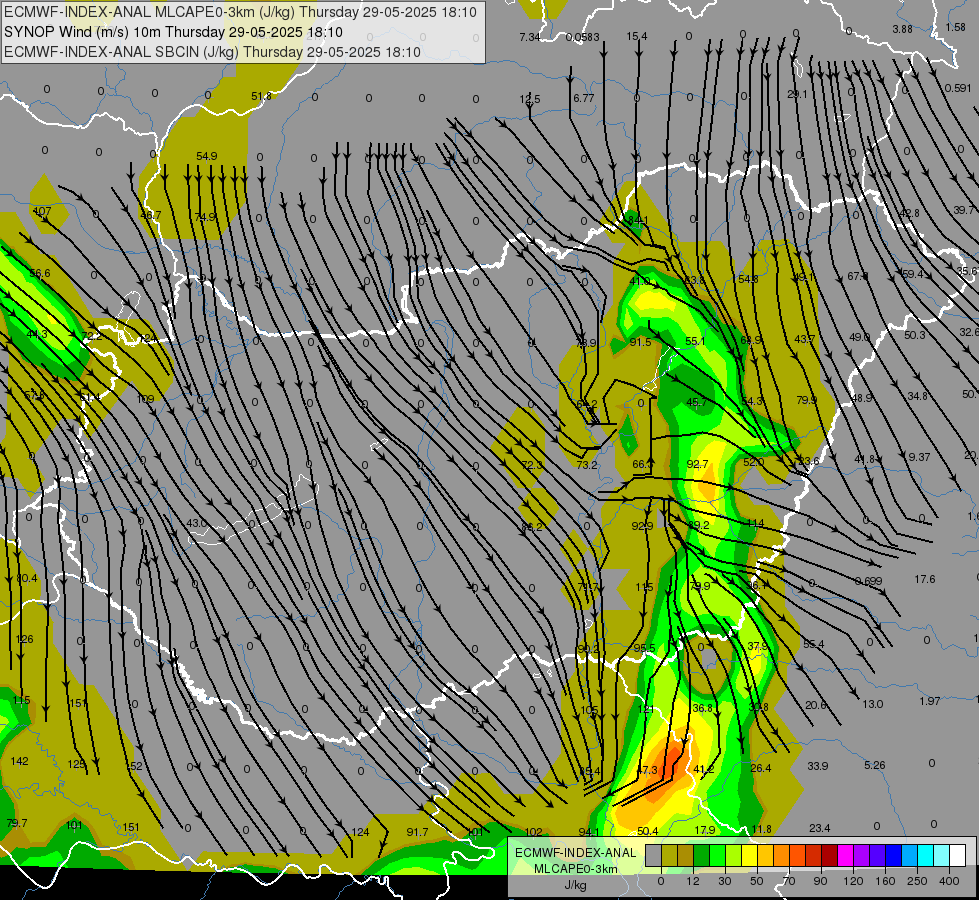Click the ECMWF-INDEX-ANAL SBCIN header line

click(x=212, y=52)
